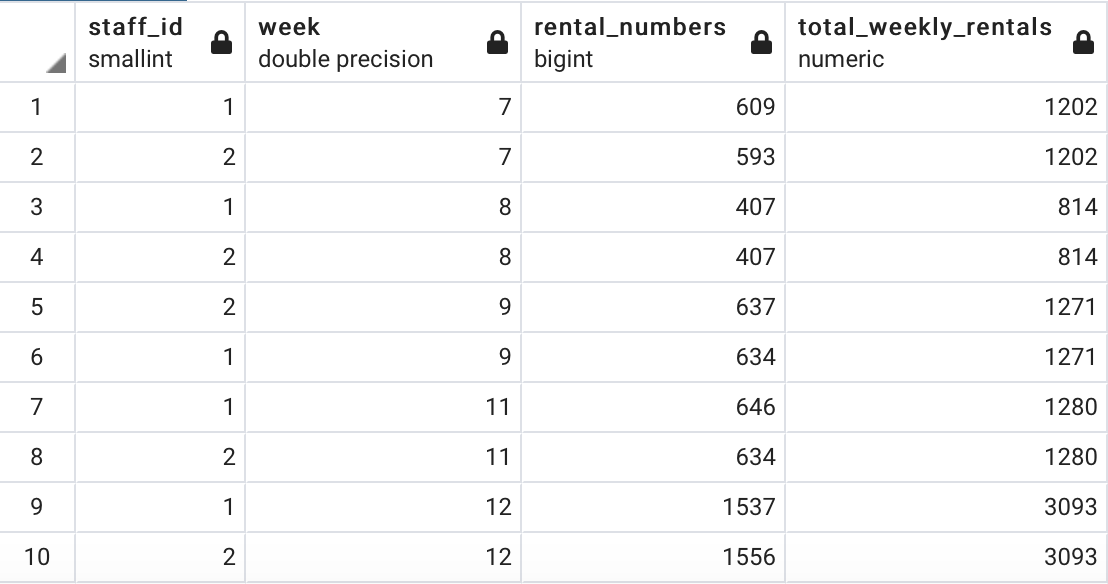Select row number 5

click(x=37, y=307)
